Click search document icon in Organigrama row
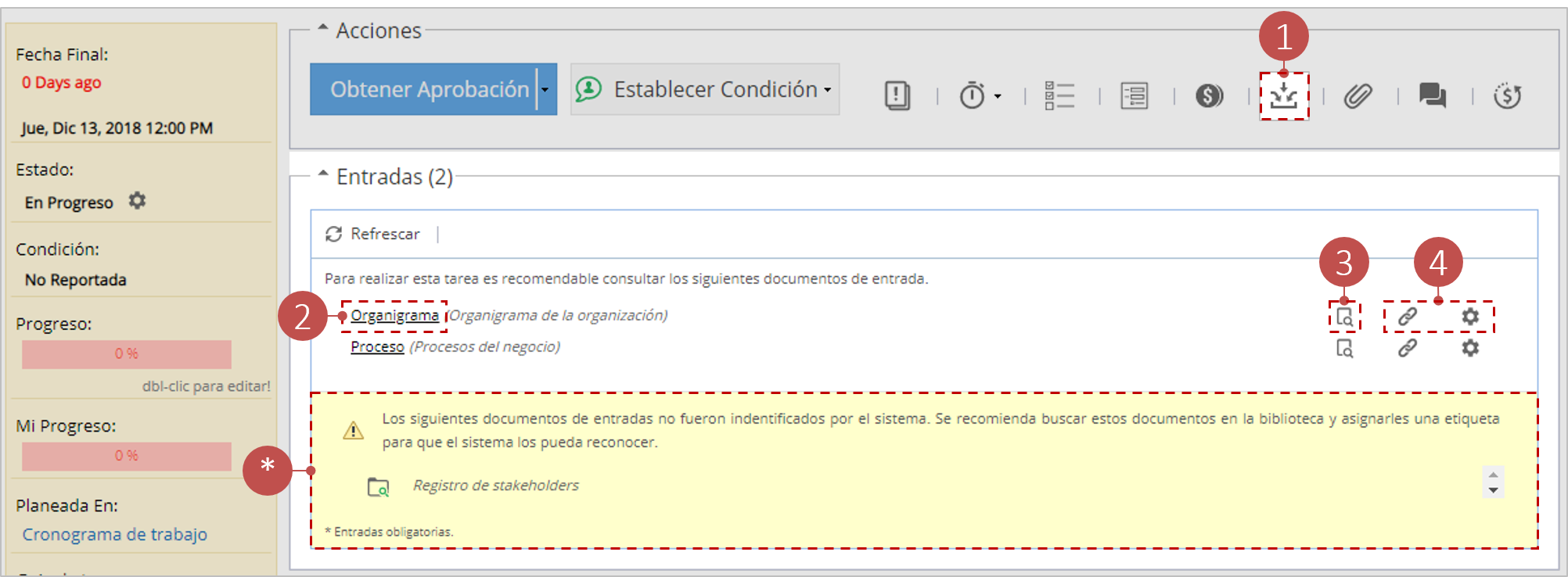 1344,317
